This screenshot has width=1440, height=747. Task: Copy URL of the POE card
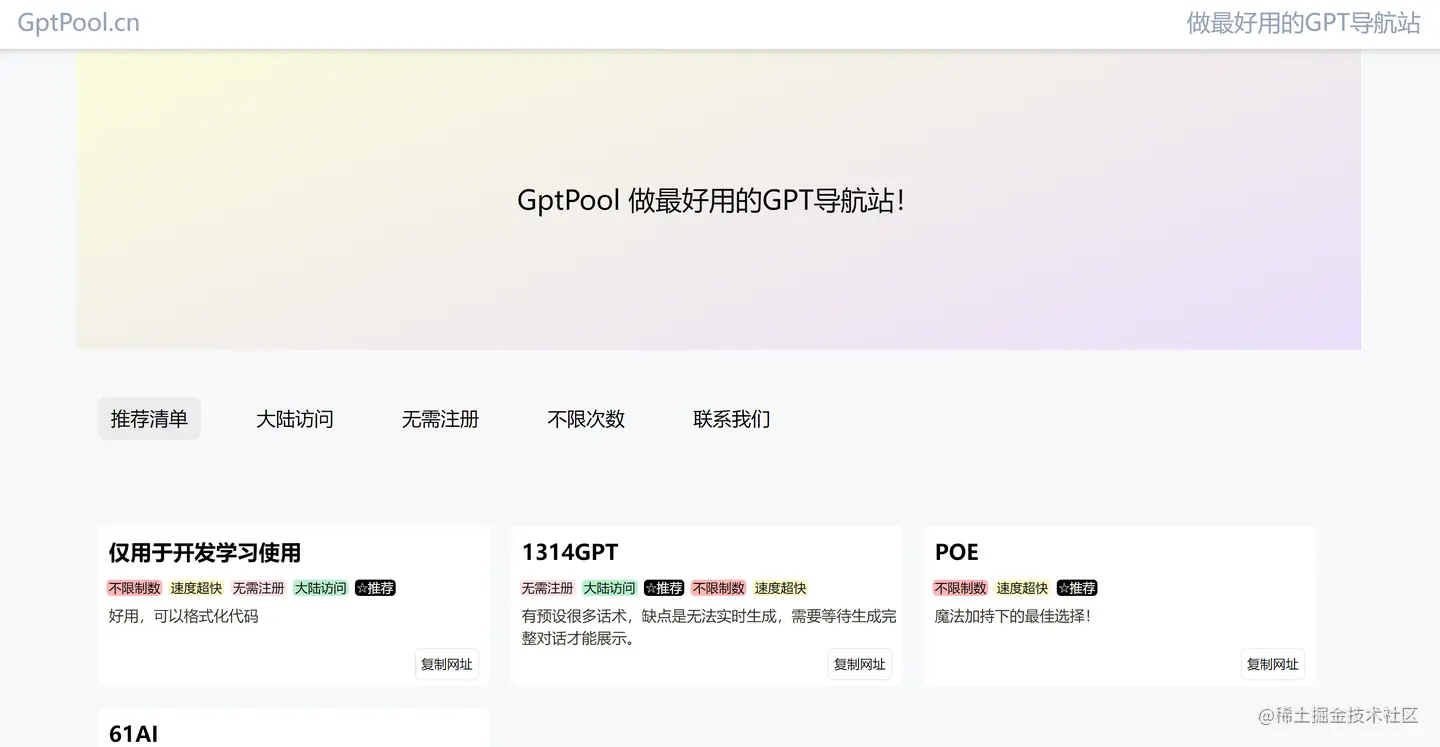pos(1273,664)
